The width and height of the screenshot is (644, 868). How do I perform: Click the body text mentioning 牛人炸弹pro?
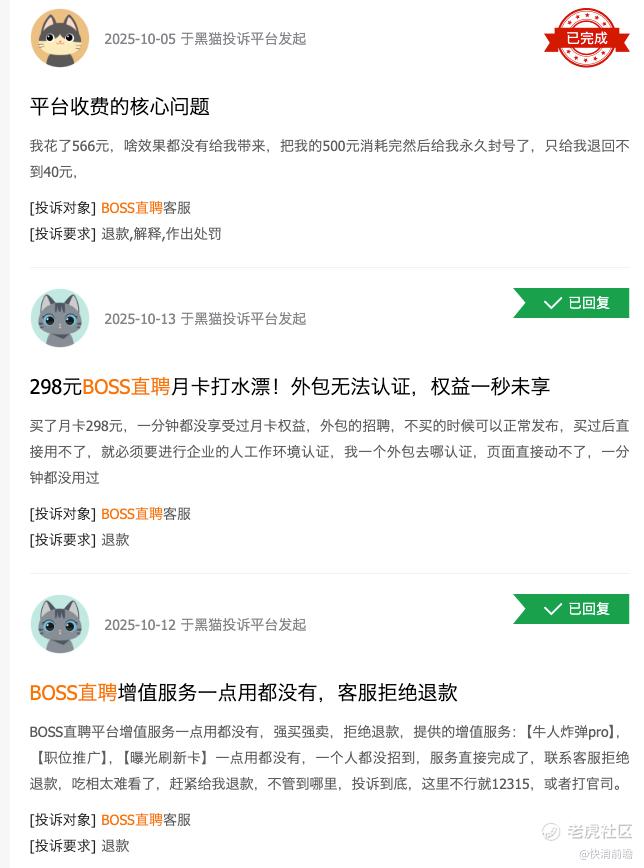point(329,758)
